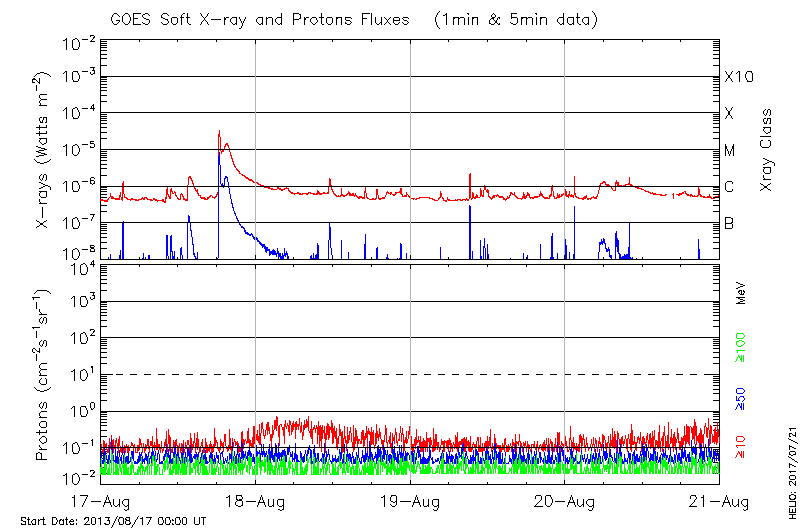
Task: Select the 17-Aug date tick label
Action: tap(102, 500)
